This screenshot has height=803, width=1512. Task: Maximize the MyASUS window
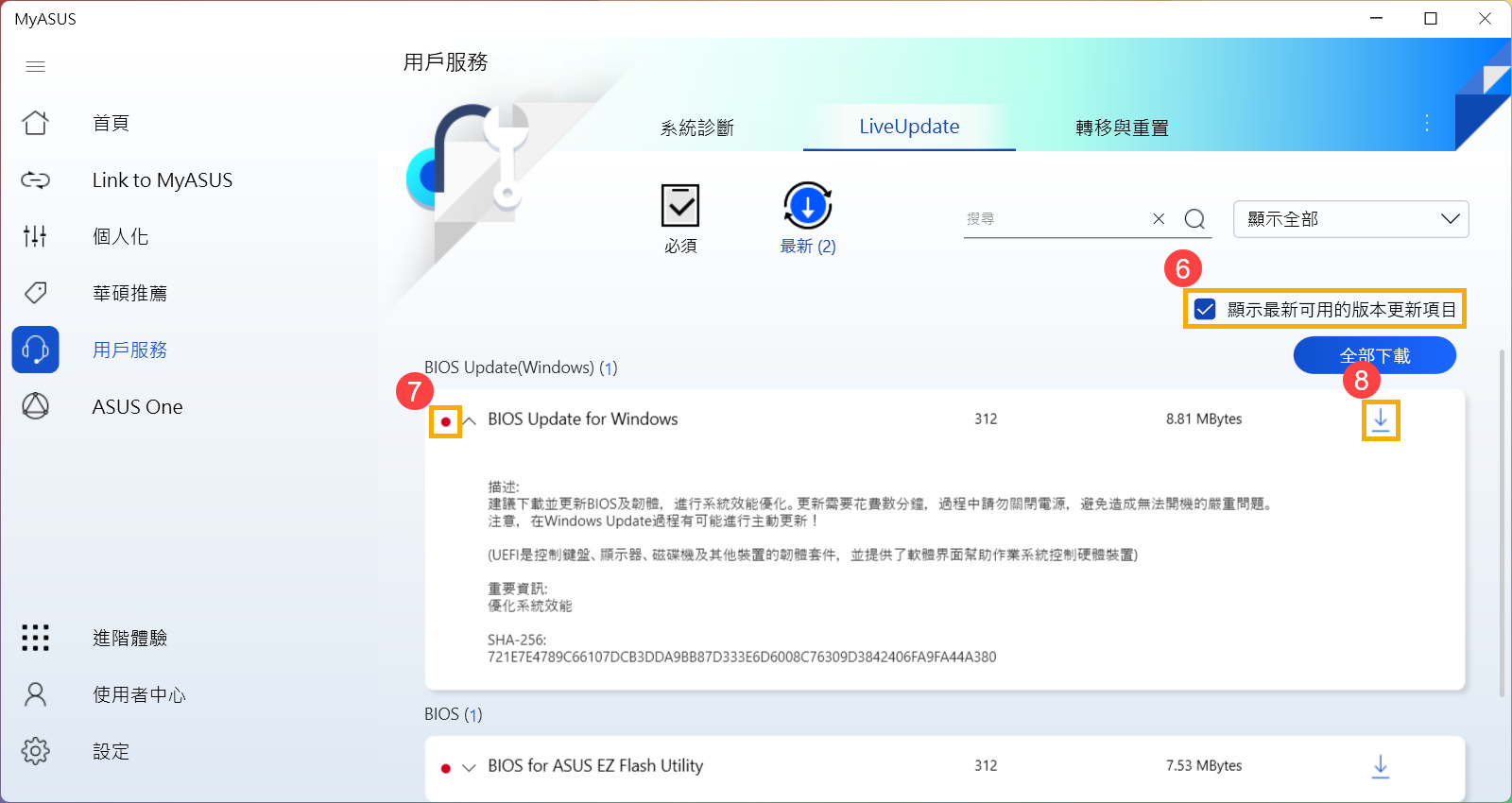pos(1431,18)
